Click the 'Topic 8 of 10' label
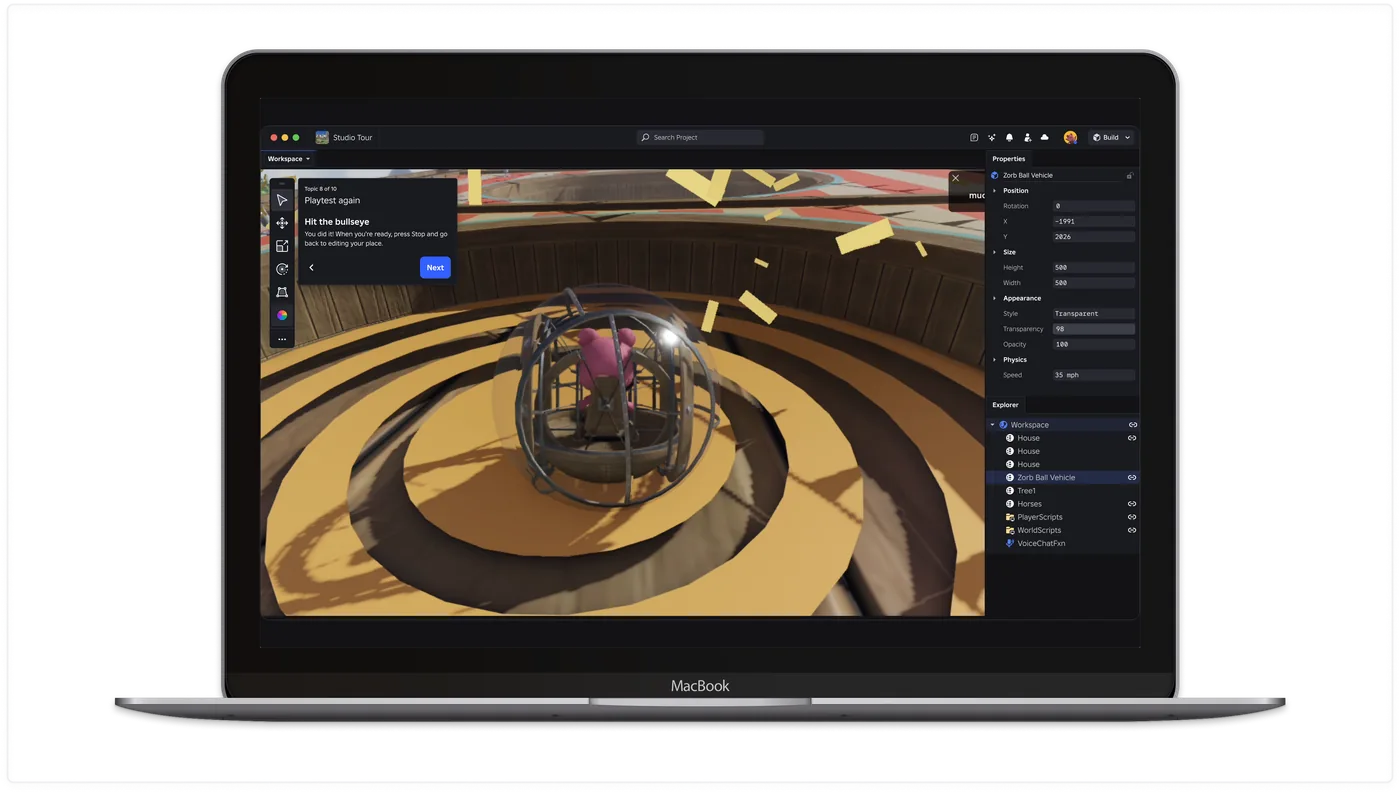 tap(320, 188)
